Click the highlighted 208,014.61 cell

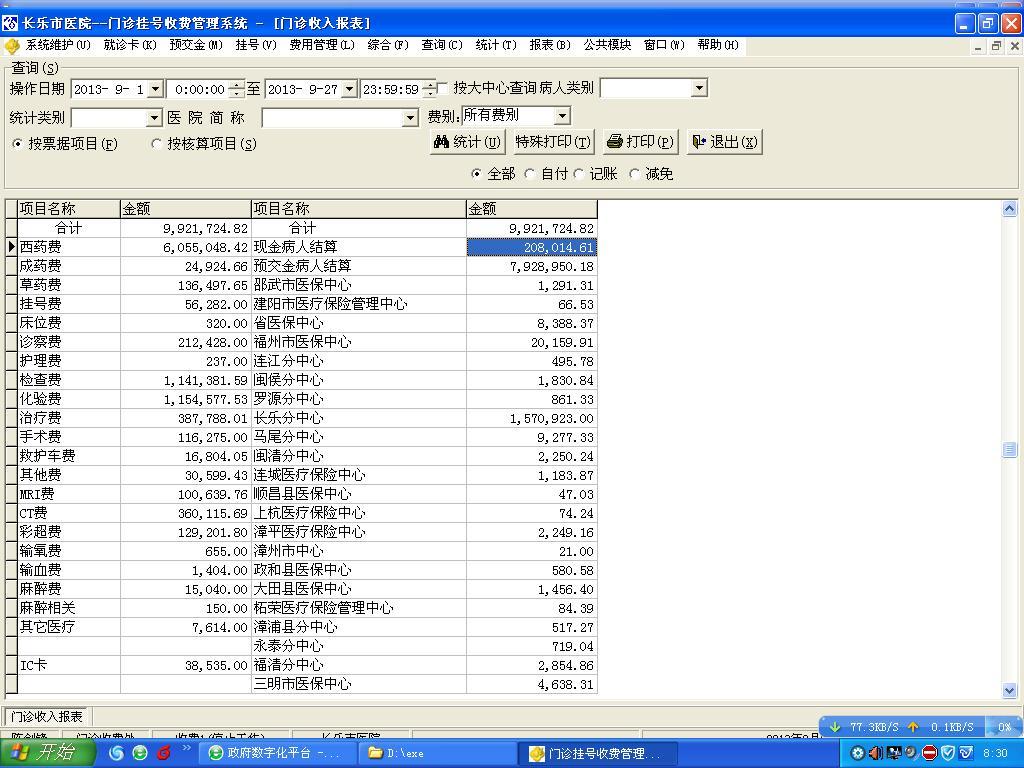pyautogui.click(x=532, y=247)
